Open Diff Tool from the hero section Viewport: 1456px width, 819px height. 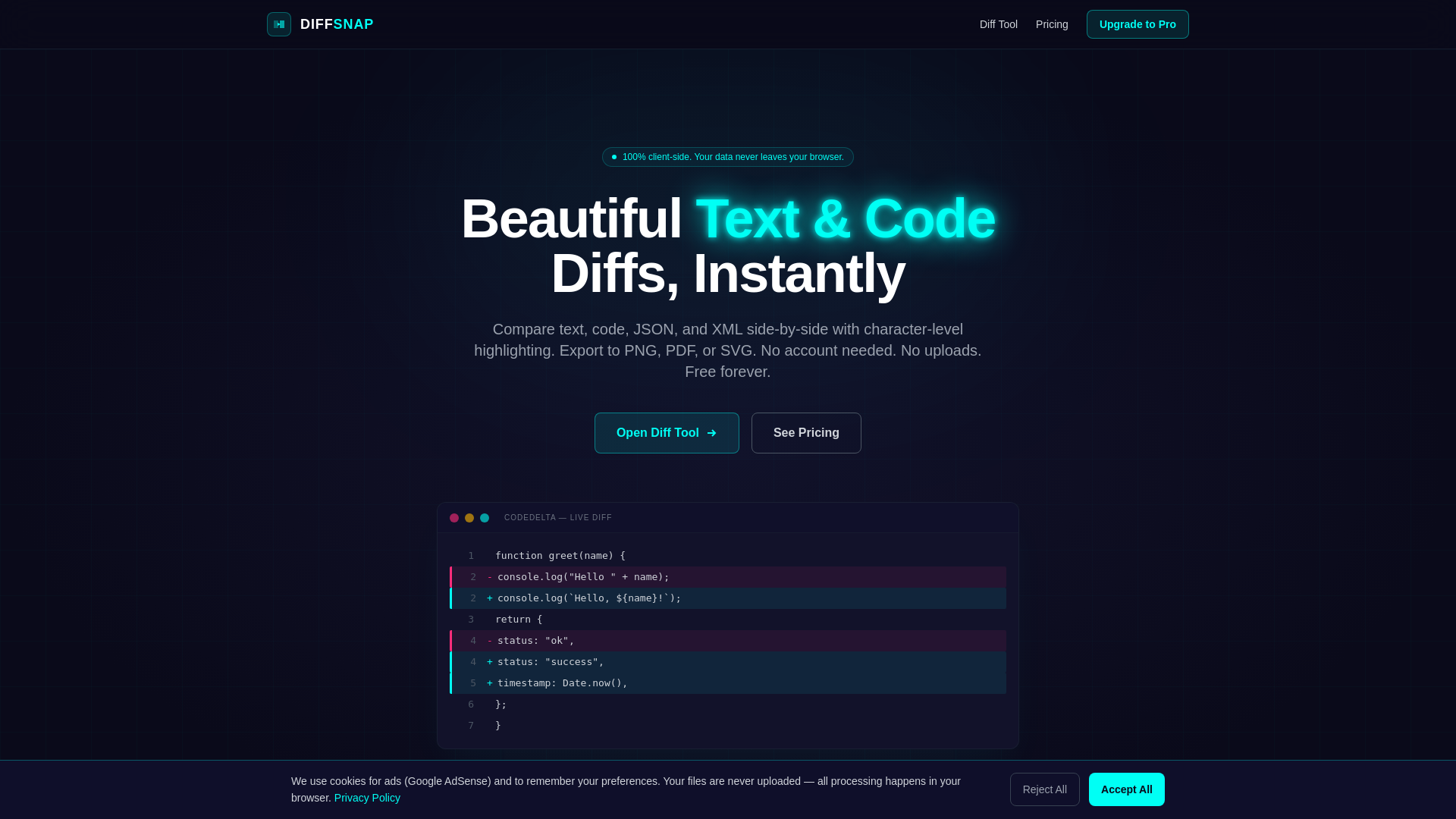coord(667,433)
